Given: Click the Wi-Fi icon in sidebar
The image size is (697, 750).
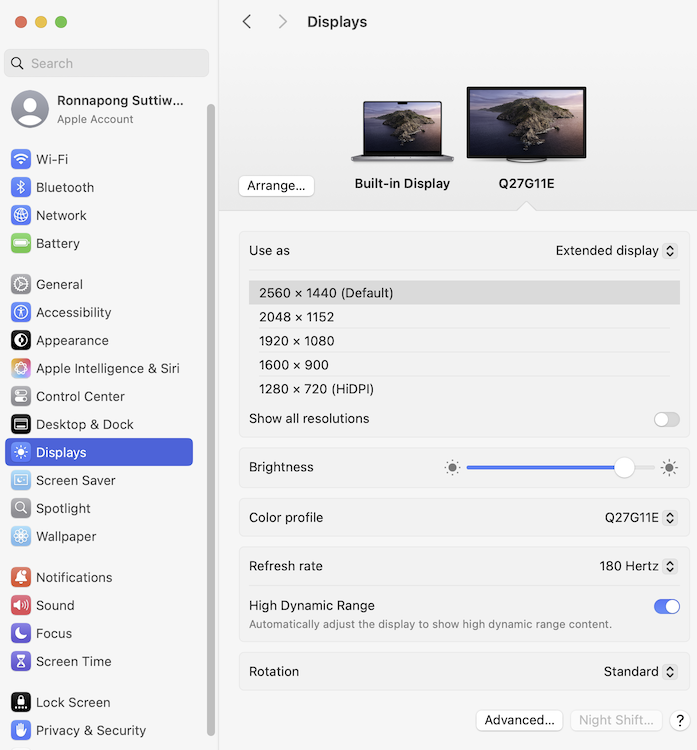Looking at the screenshot, I should [x=21, y=159].
